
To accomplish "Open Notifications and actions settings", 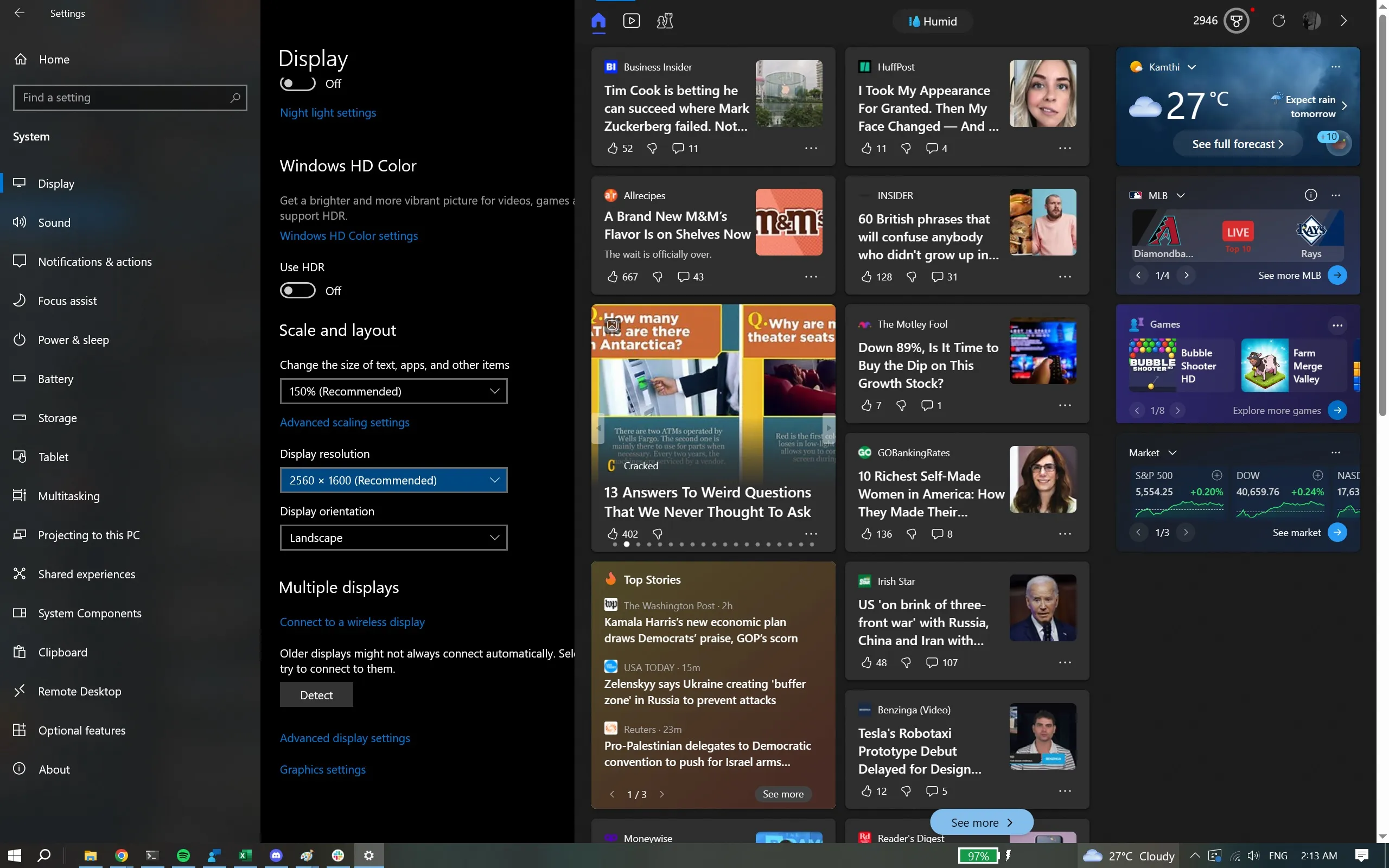I will [x=94, y=260].
